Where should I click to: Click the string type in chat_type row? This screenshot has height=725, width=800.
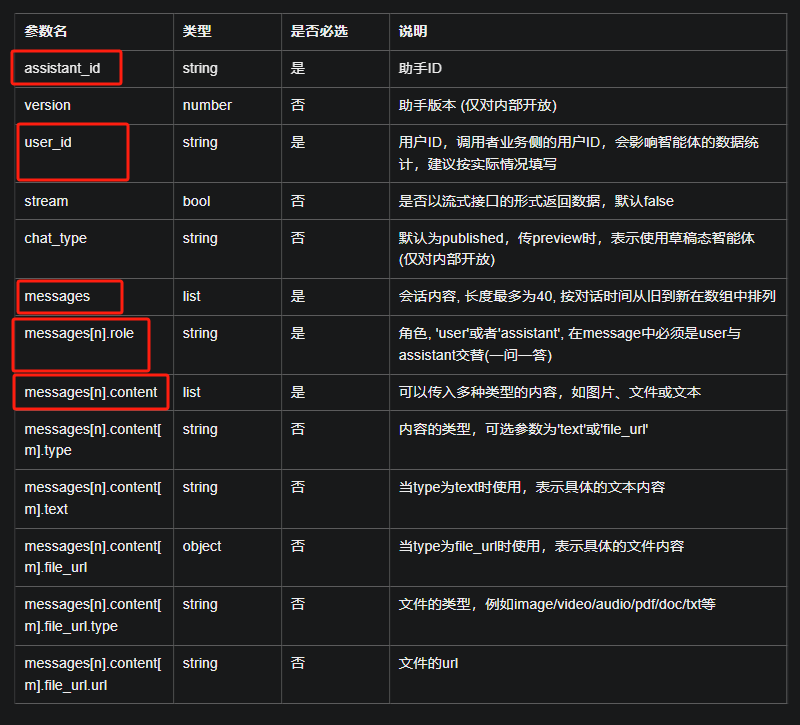pos(200,238)
